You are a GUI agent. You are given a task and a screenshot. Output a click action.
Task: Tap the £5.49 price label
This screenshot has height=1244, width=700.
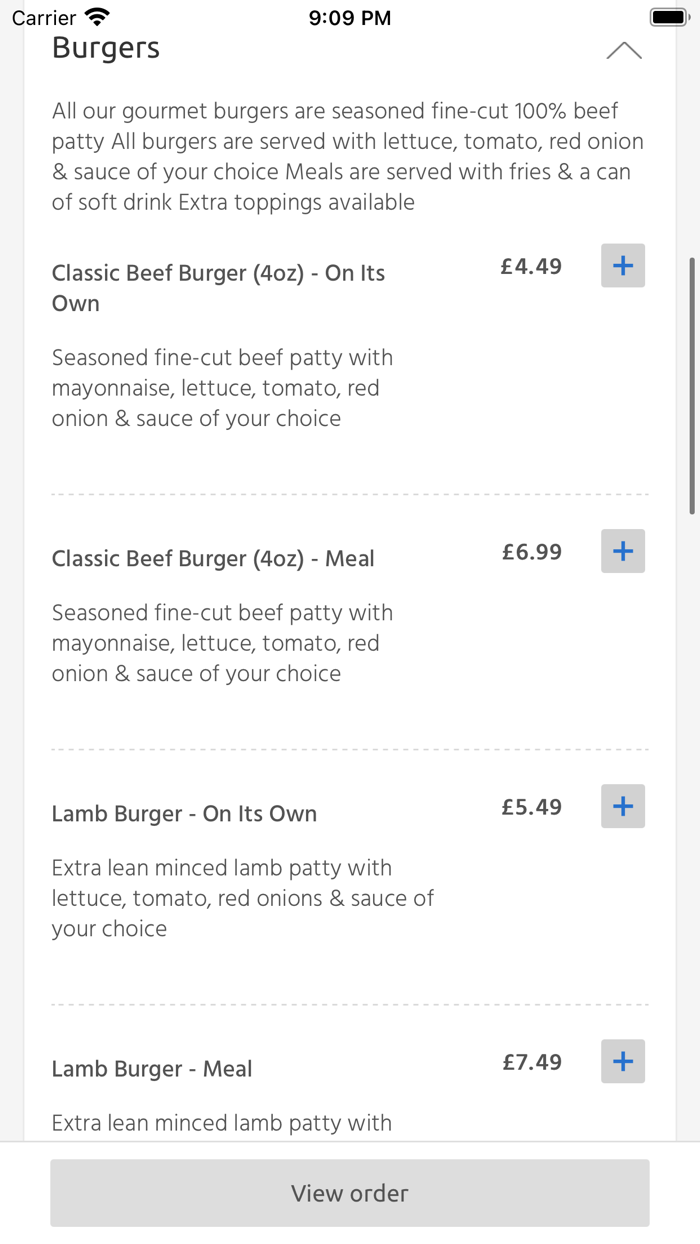coord(532,806)
